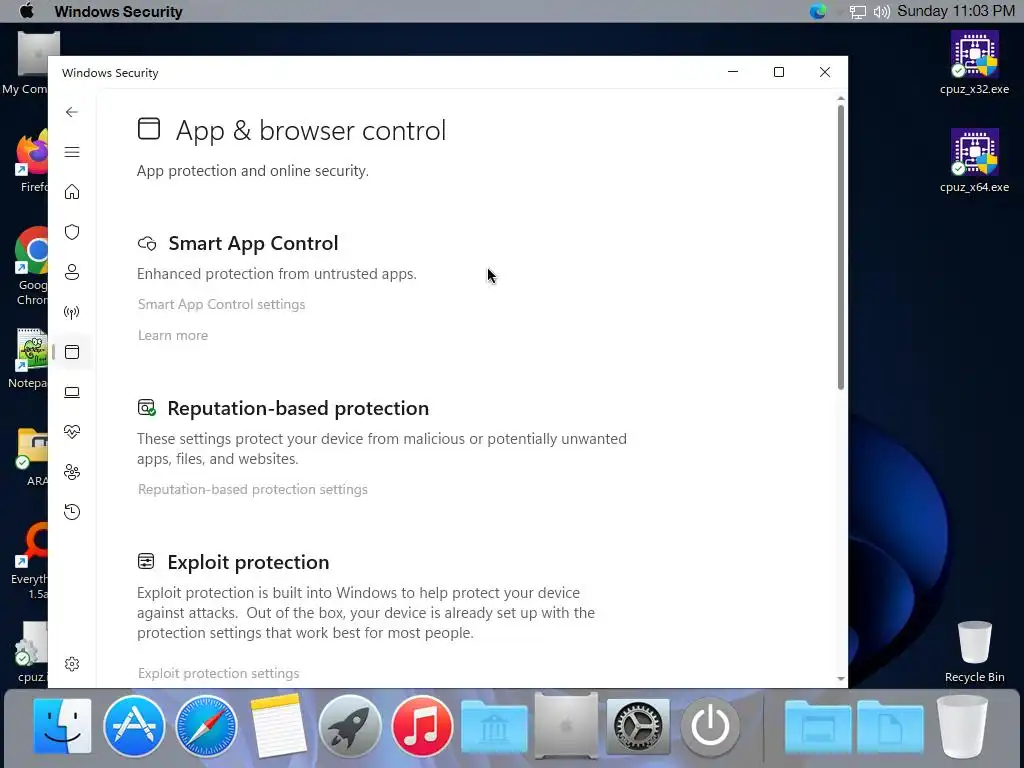Open Smart App Control settings link
1024x768 pixels.
click(221, 304)
